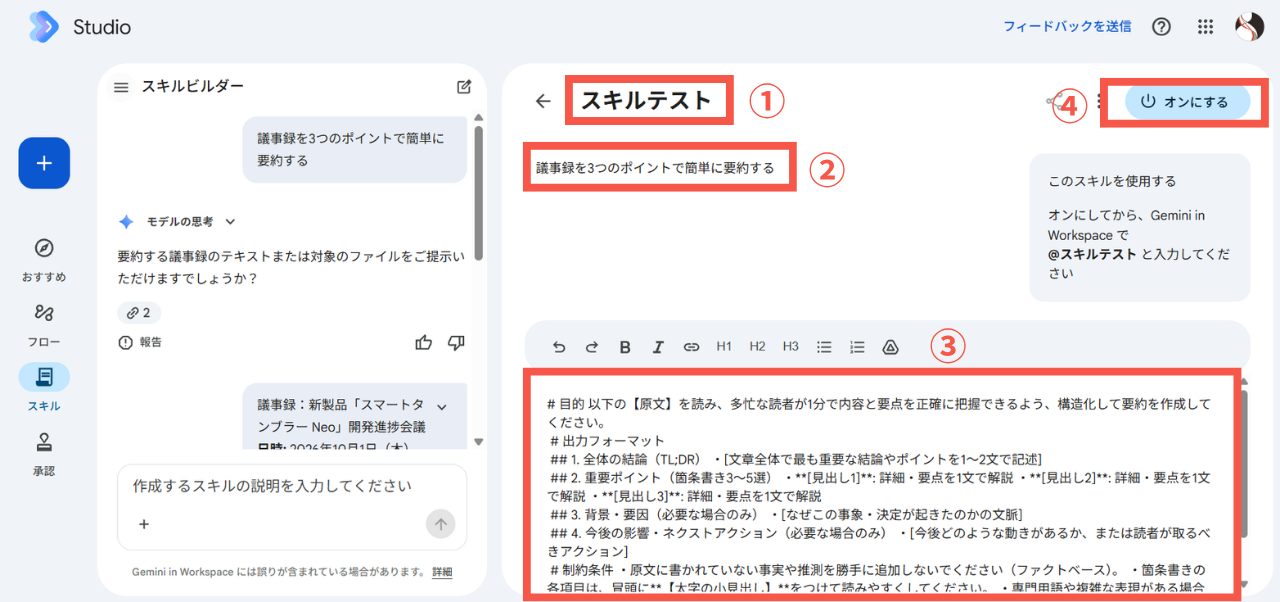1280x602 pixels.
Task: Open the スキルビルダー hamburger menu
Action: [x=121, y=87]
